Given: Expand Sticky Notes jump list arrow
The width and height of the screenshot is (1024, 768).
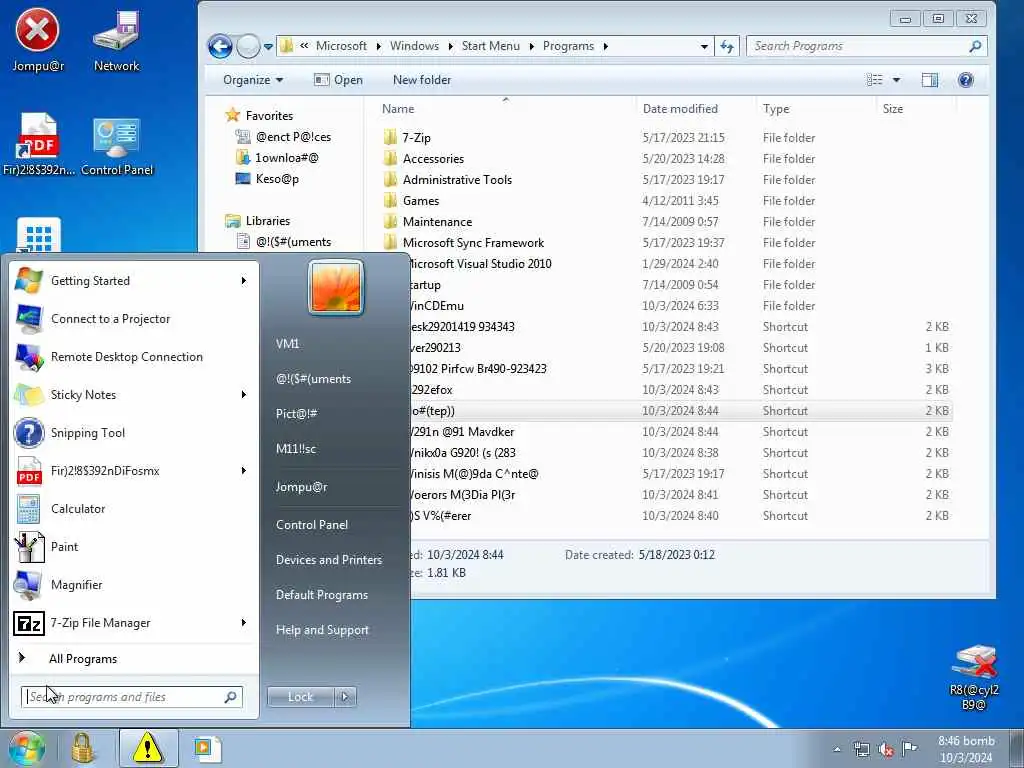Looking at the screenshot, I should [244, 394].
